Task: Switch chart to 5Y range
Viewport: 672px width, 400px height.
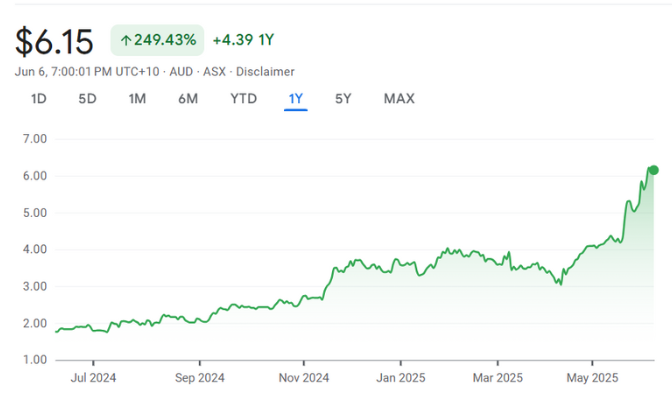Action: (343, 99)
